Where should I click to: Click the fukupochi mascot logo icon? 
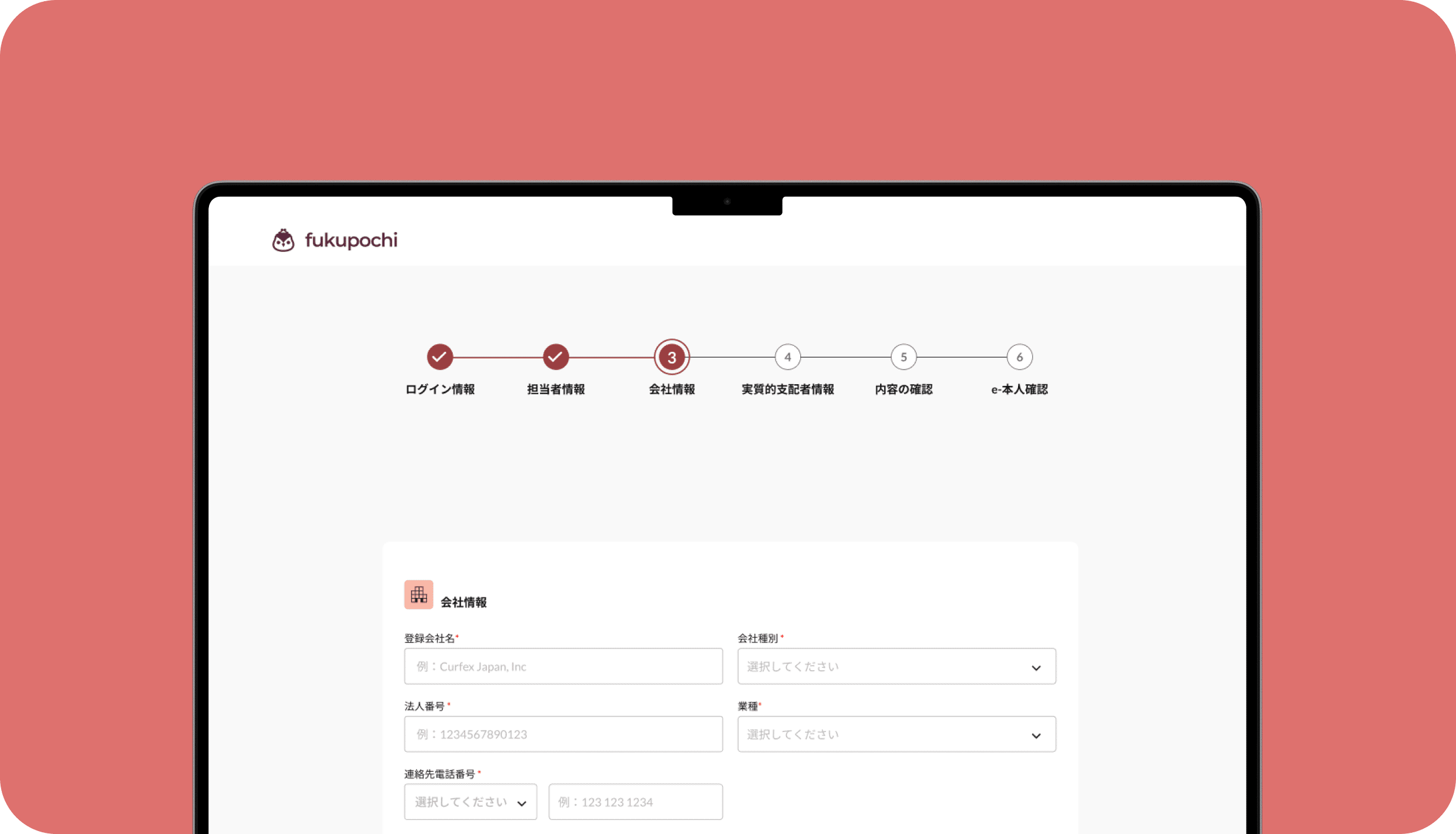283,240
